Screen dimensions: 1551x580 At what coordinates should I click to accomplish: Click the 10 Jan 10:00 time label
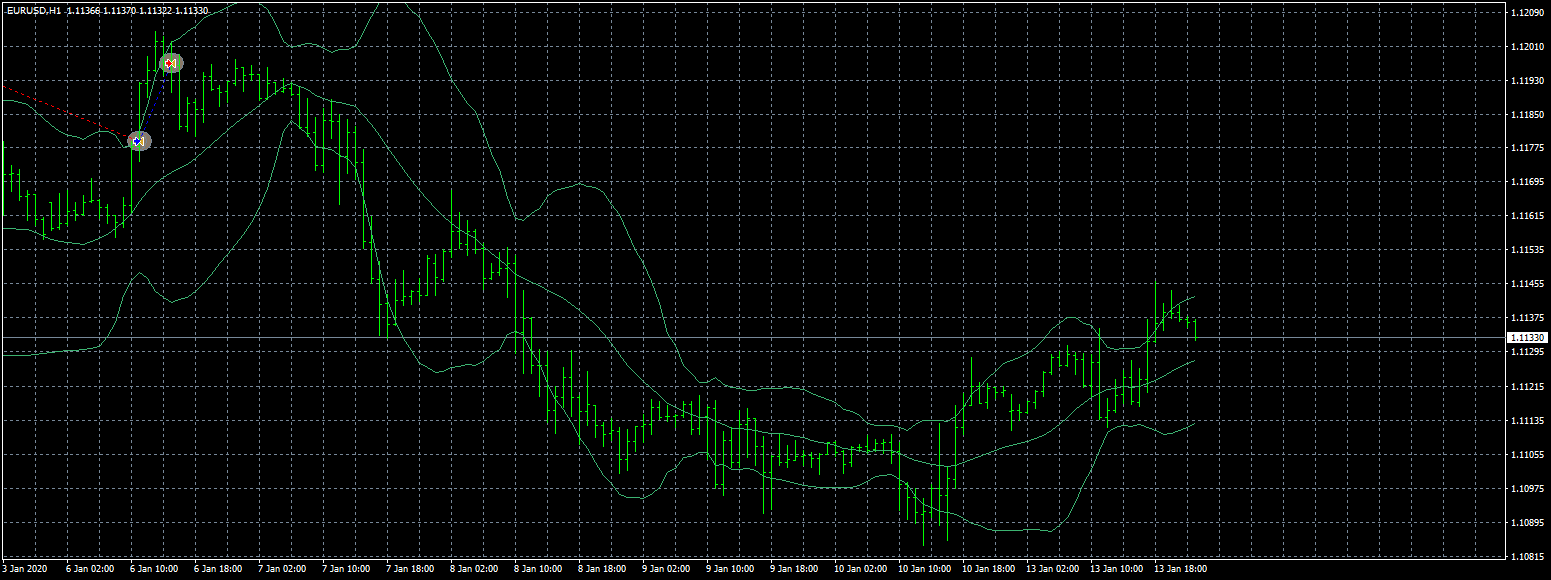pyautogui.click(x=925, y=568)
